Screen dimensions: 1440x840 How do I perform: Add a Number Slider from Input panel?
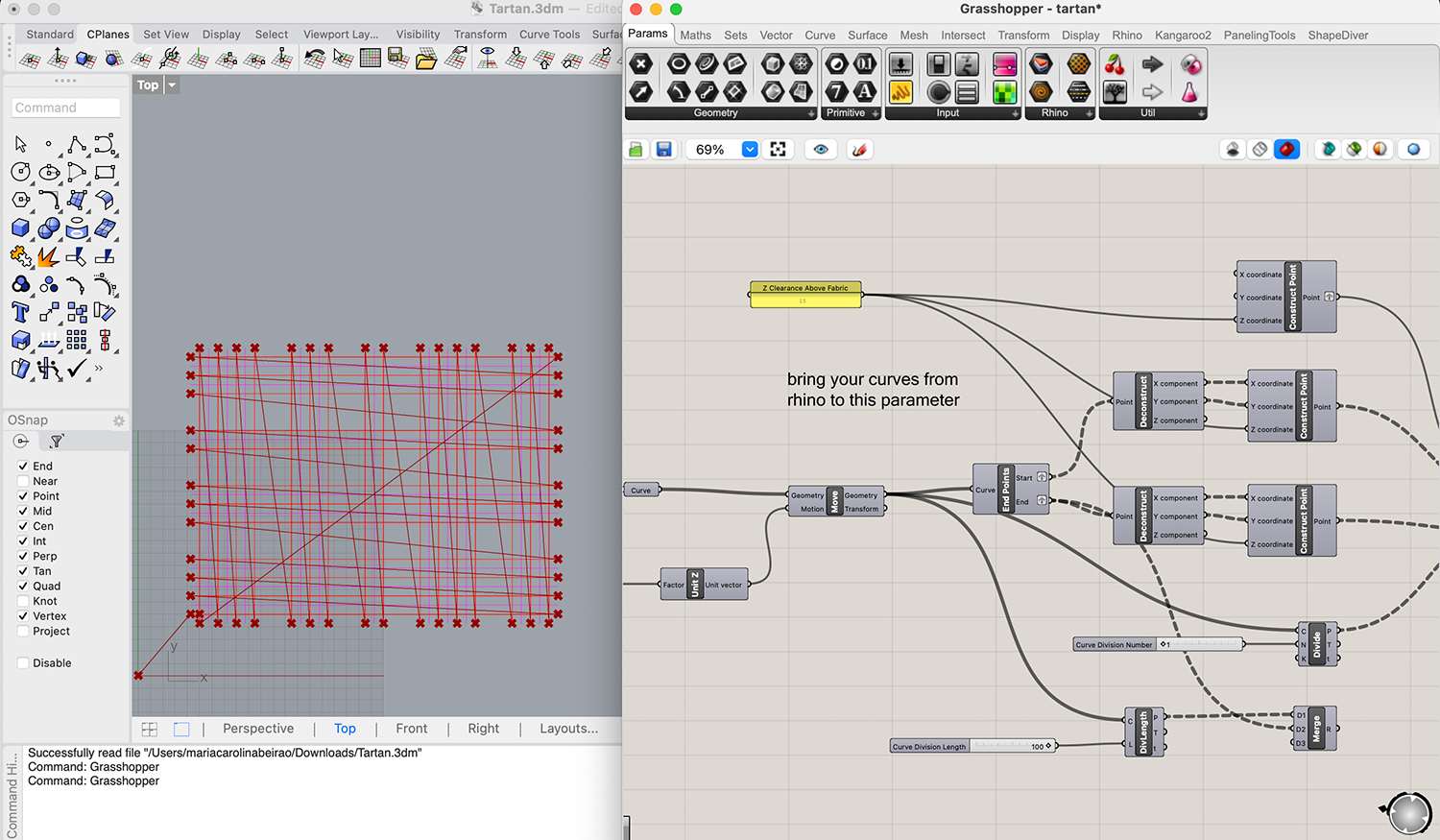[x=900, y=64]
